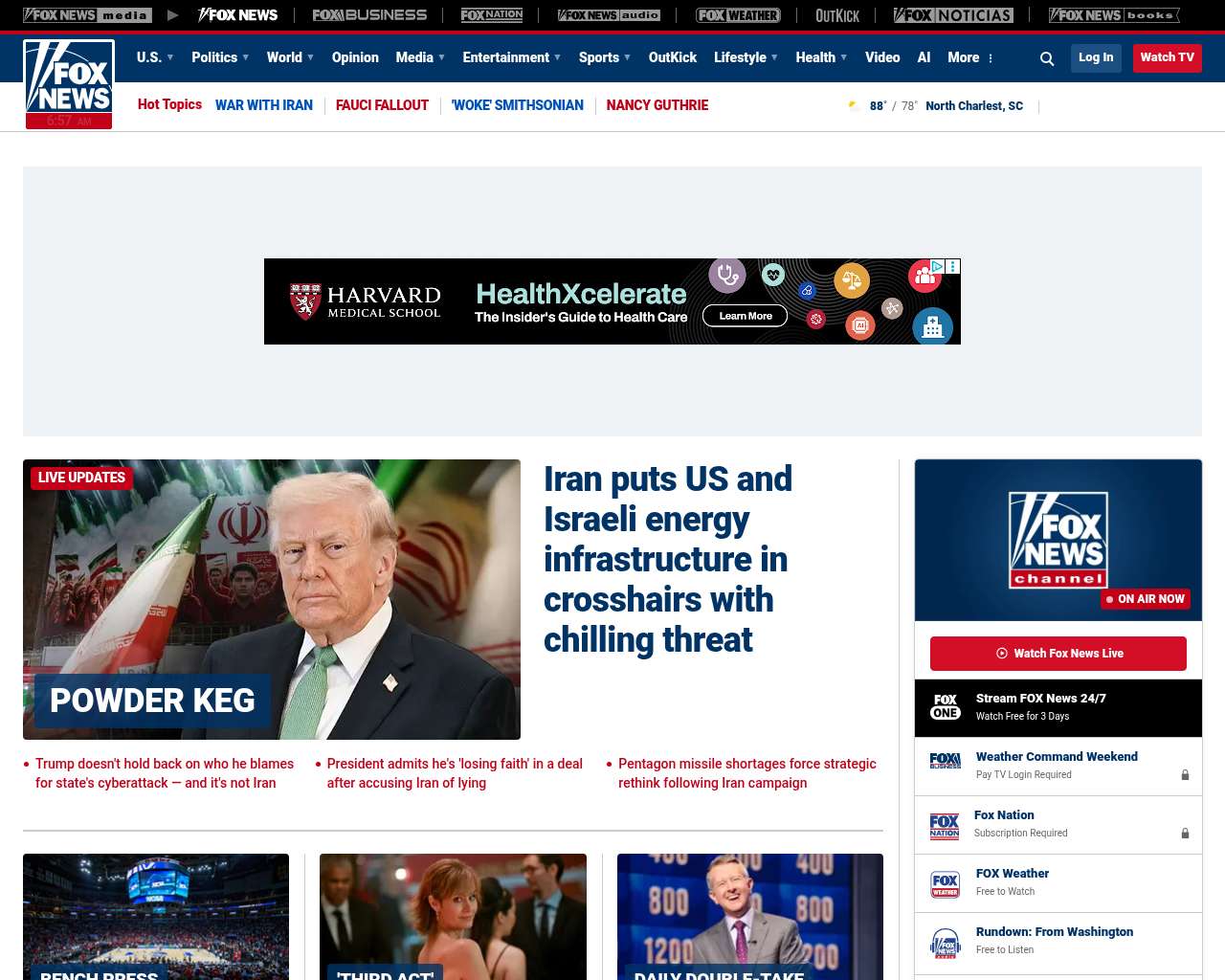The height and width of the screenshot is (980, 1225).
Task: Click the Harvard Medical School ad banner
Action: point(612,301)
